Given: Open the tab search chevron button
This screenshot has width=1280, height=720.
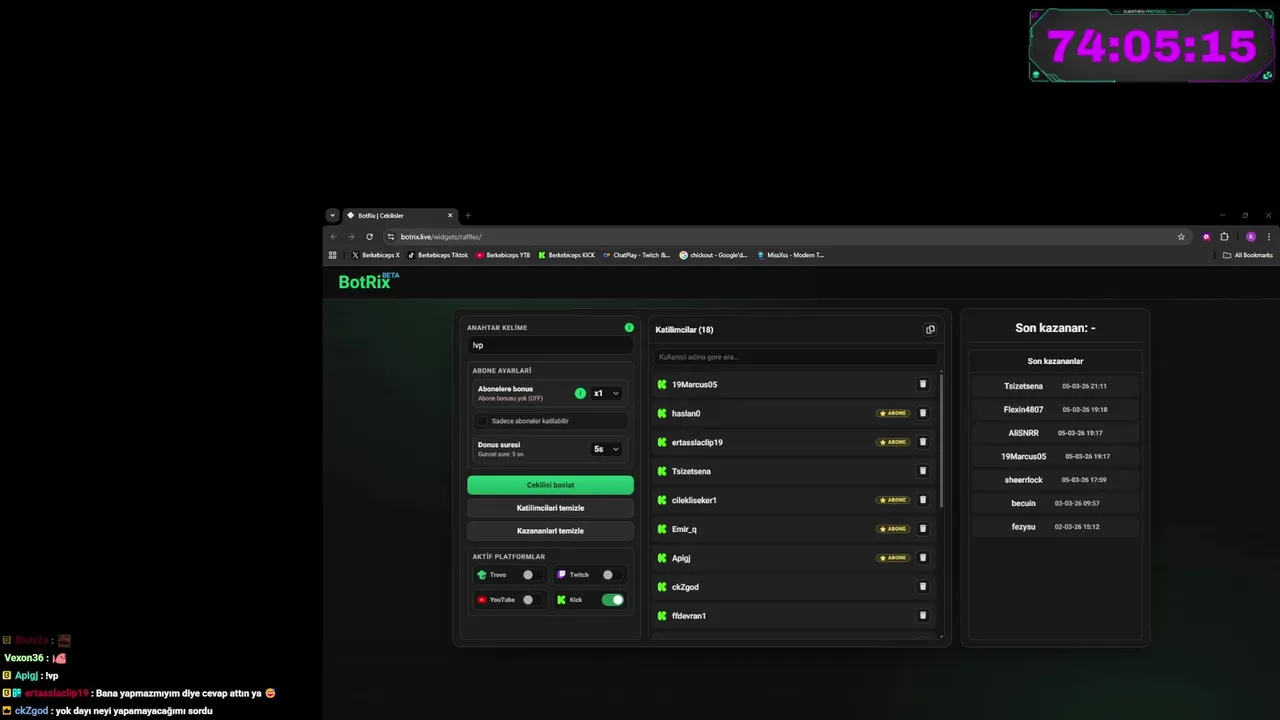Looking at the screenshot, I should click(x=333, y=215).
